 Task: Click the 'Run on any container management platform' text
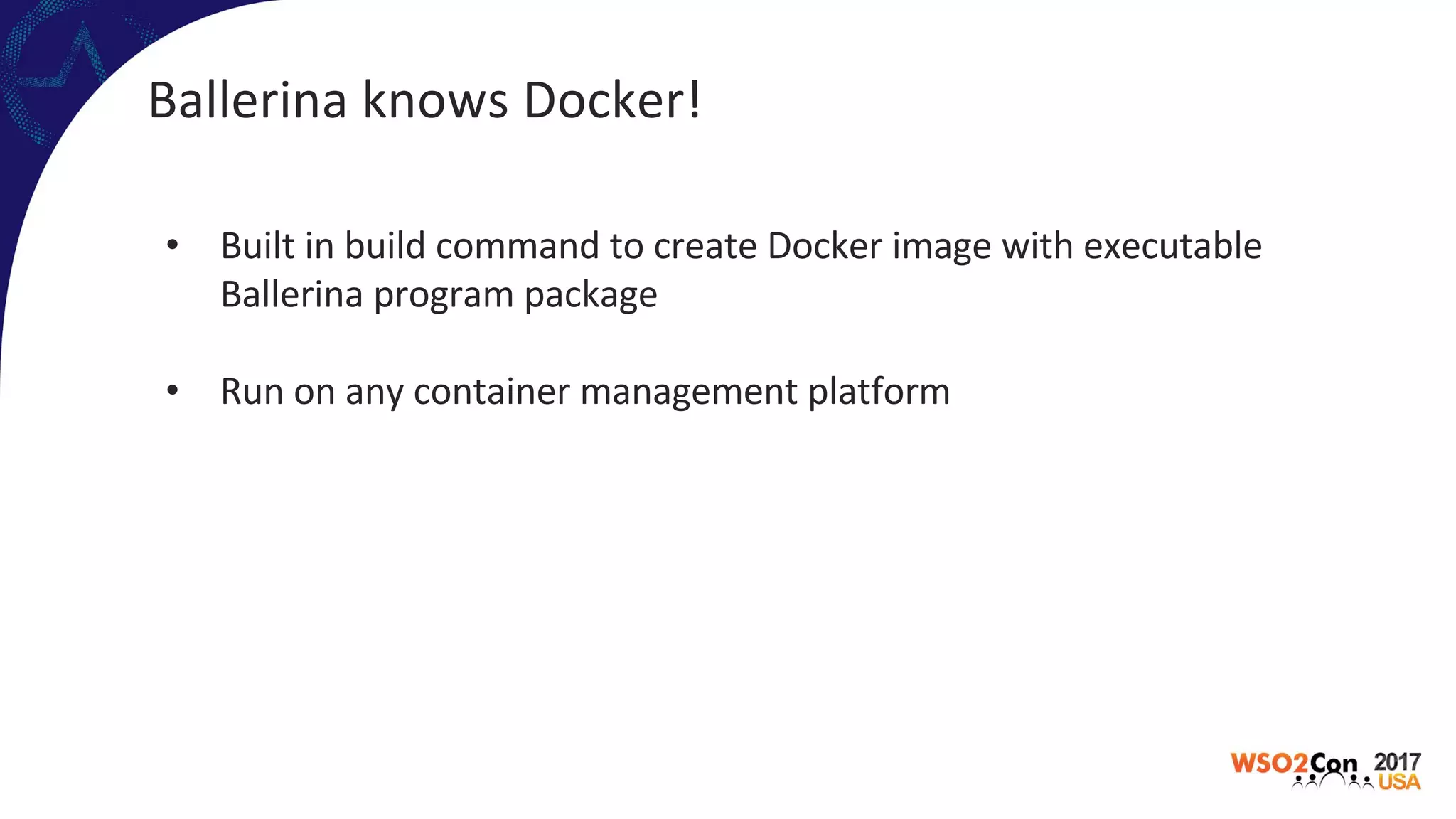tap(584, 391)
